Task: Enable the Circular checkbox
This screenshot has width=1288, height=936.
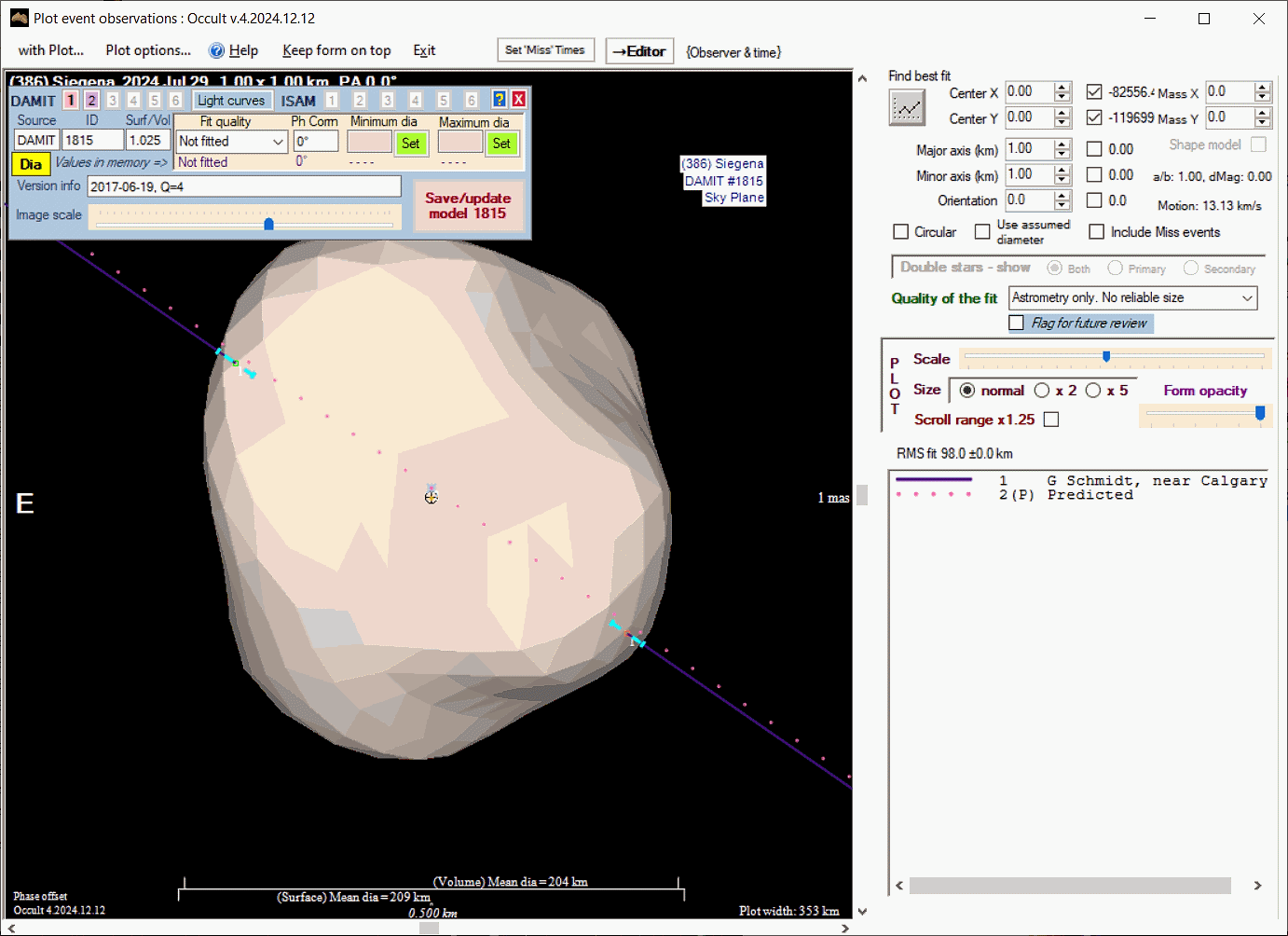Action: [x=900, y=232]
